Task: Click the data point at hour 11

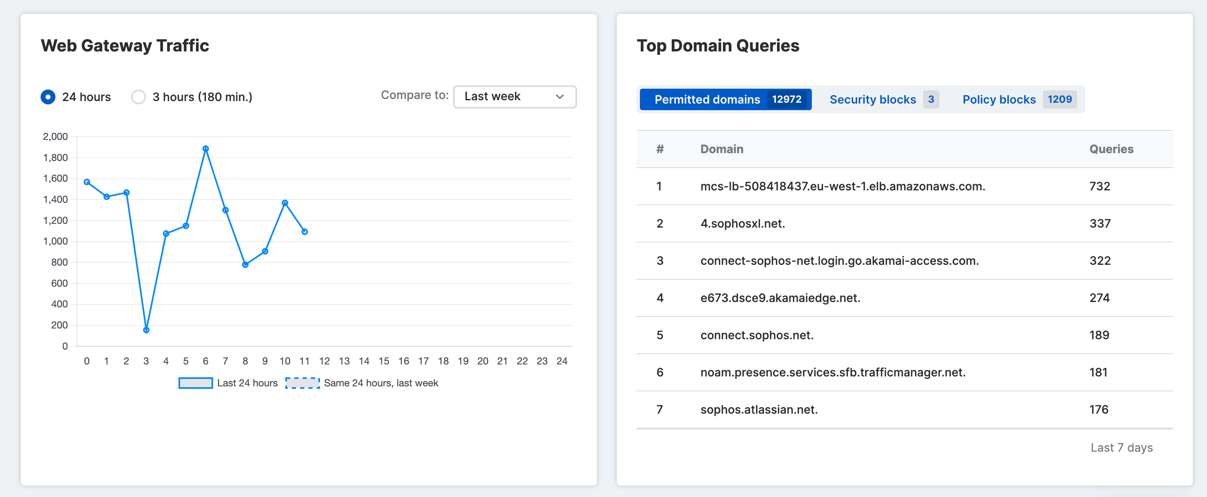Action: pos(305,232)
